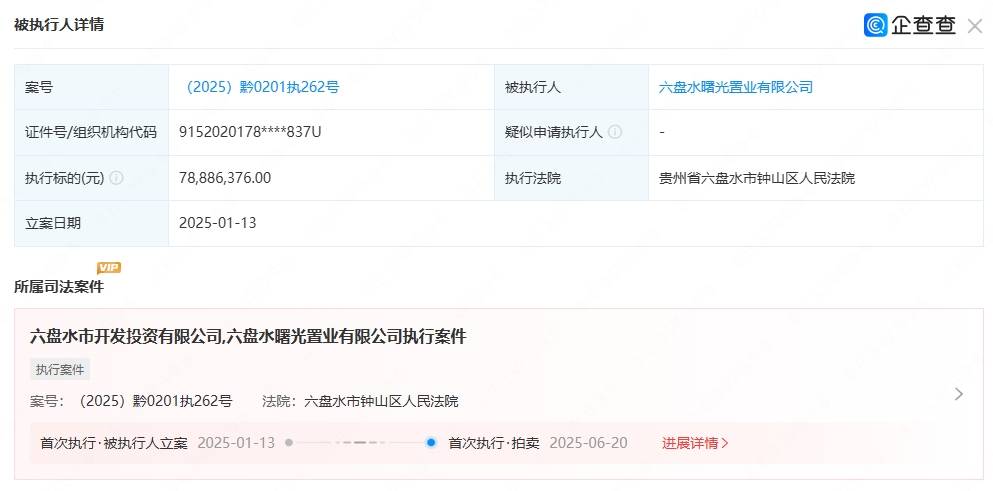
Task: Click the 被执行人 label cell
Action: coord(571,87)
